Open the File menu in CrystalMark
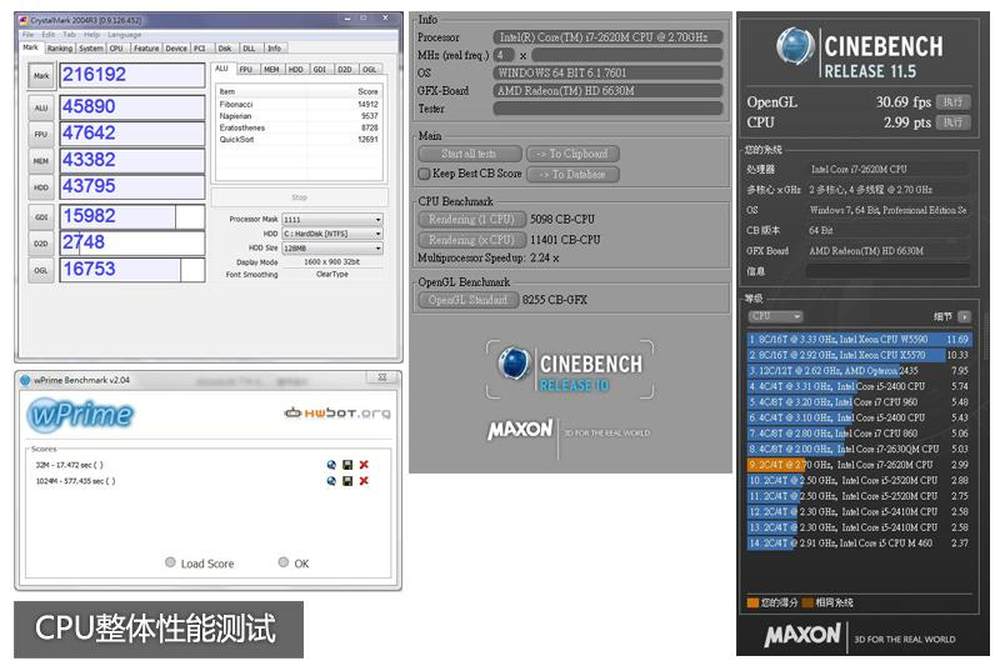Viewport: 1000px width, 666px height. [29, 34]
